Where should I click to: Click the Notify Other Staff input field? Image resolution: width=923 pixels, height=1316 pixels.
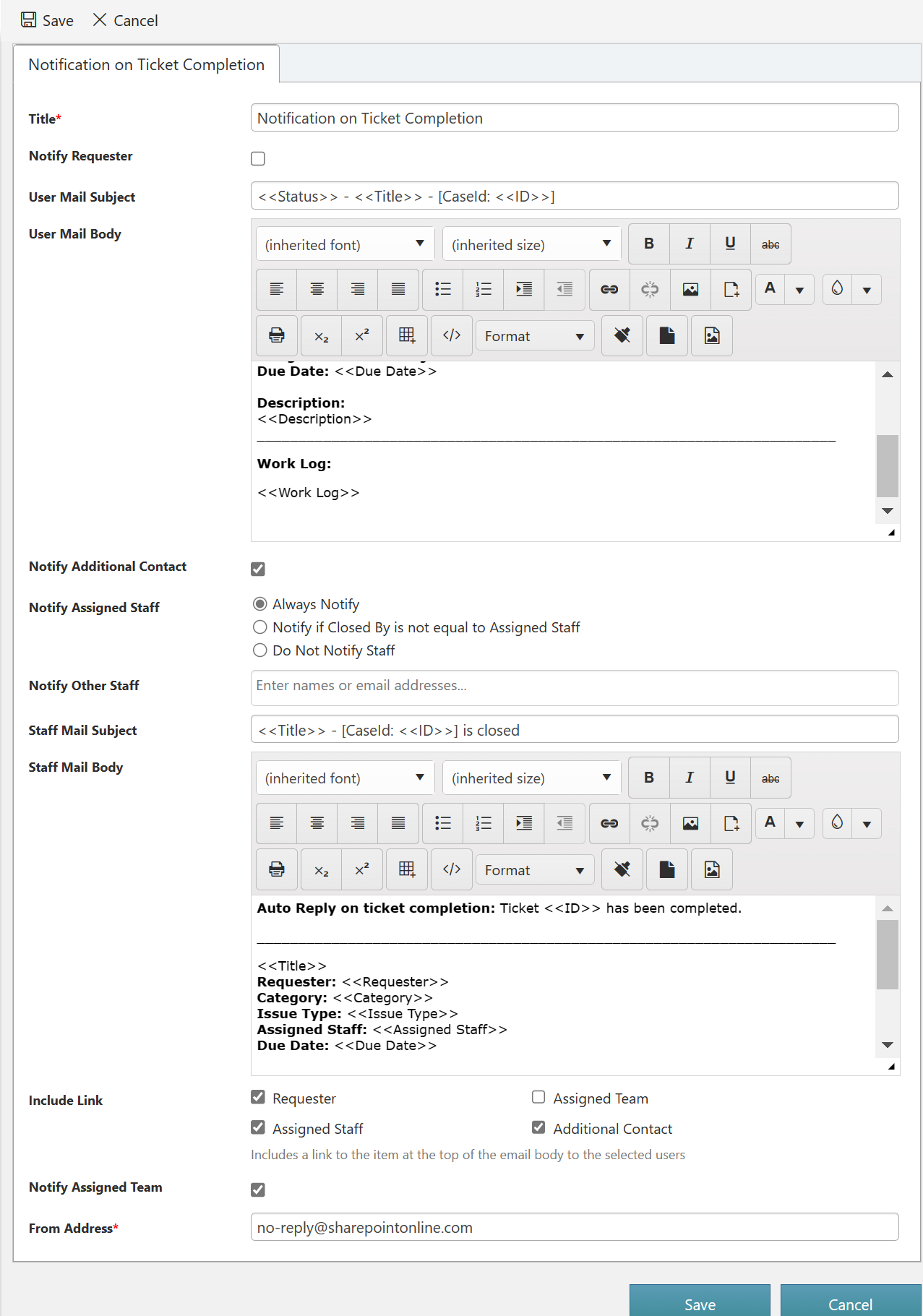point(574,686)
